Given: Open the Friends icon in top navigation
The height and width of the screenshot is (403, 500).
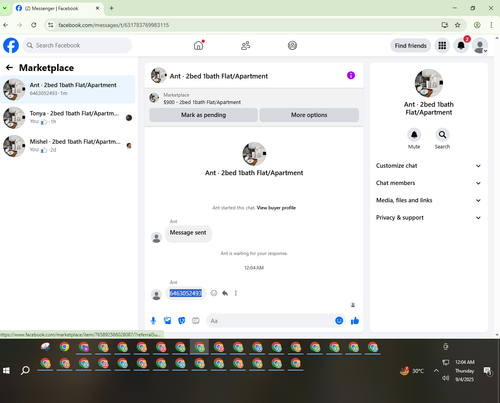Looking at the screenshot, I should [x=246, y=45].
